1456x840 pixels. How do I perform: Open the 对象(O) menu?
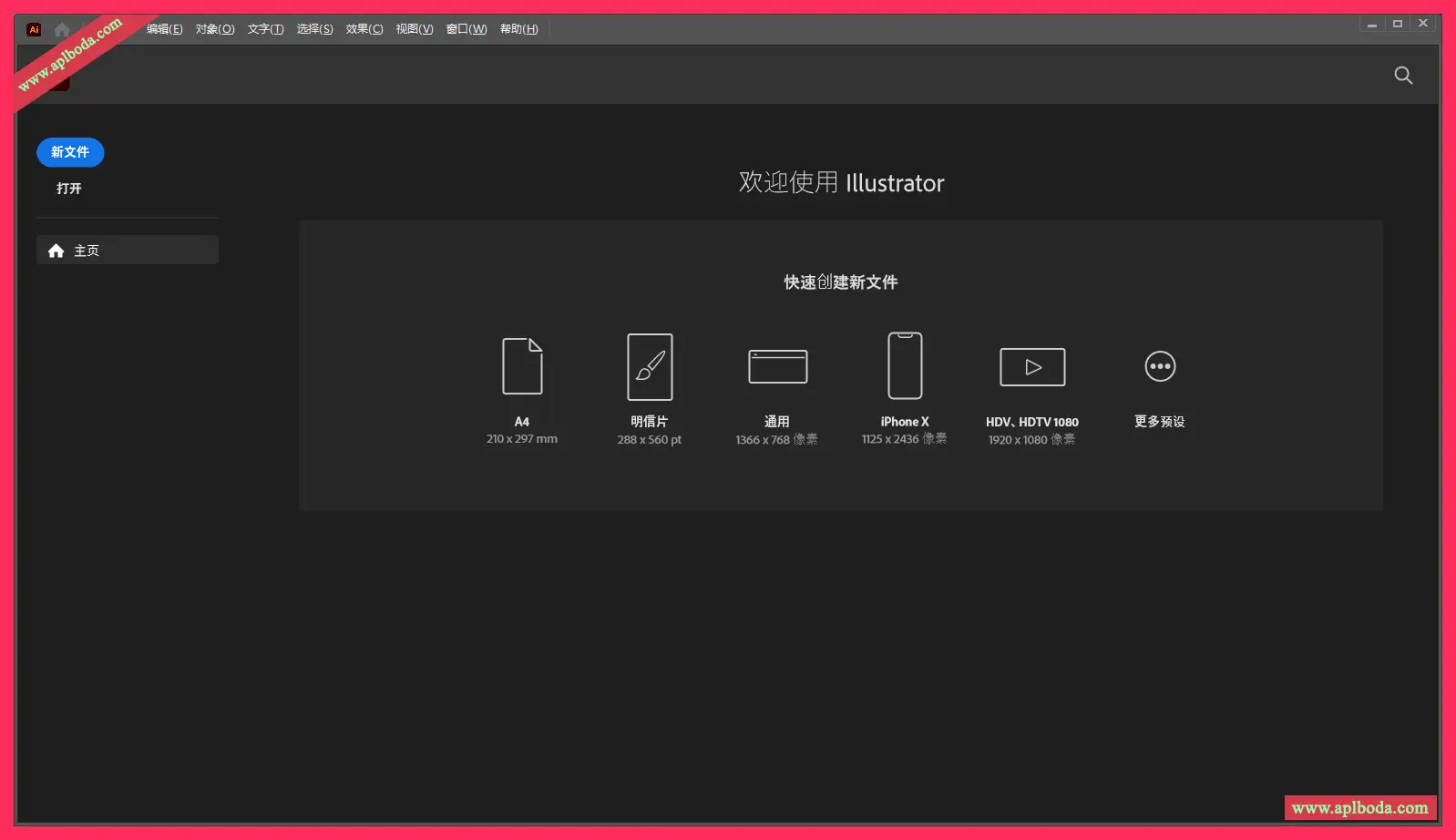(215, 29)
